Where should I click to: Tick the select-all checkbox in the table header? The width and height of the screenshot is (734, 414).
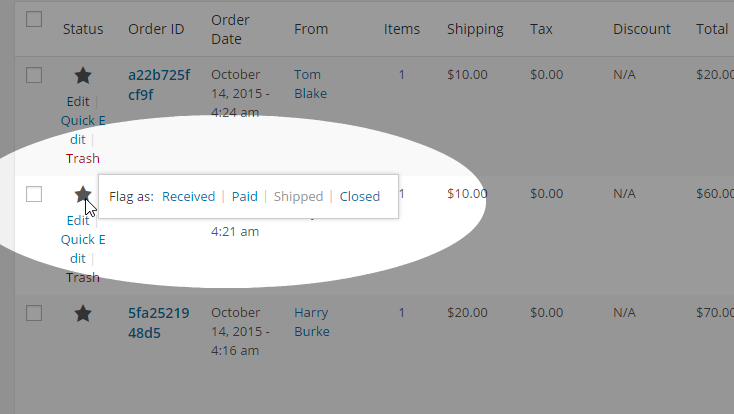coord(34,19)
